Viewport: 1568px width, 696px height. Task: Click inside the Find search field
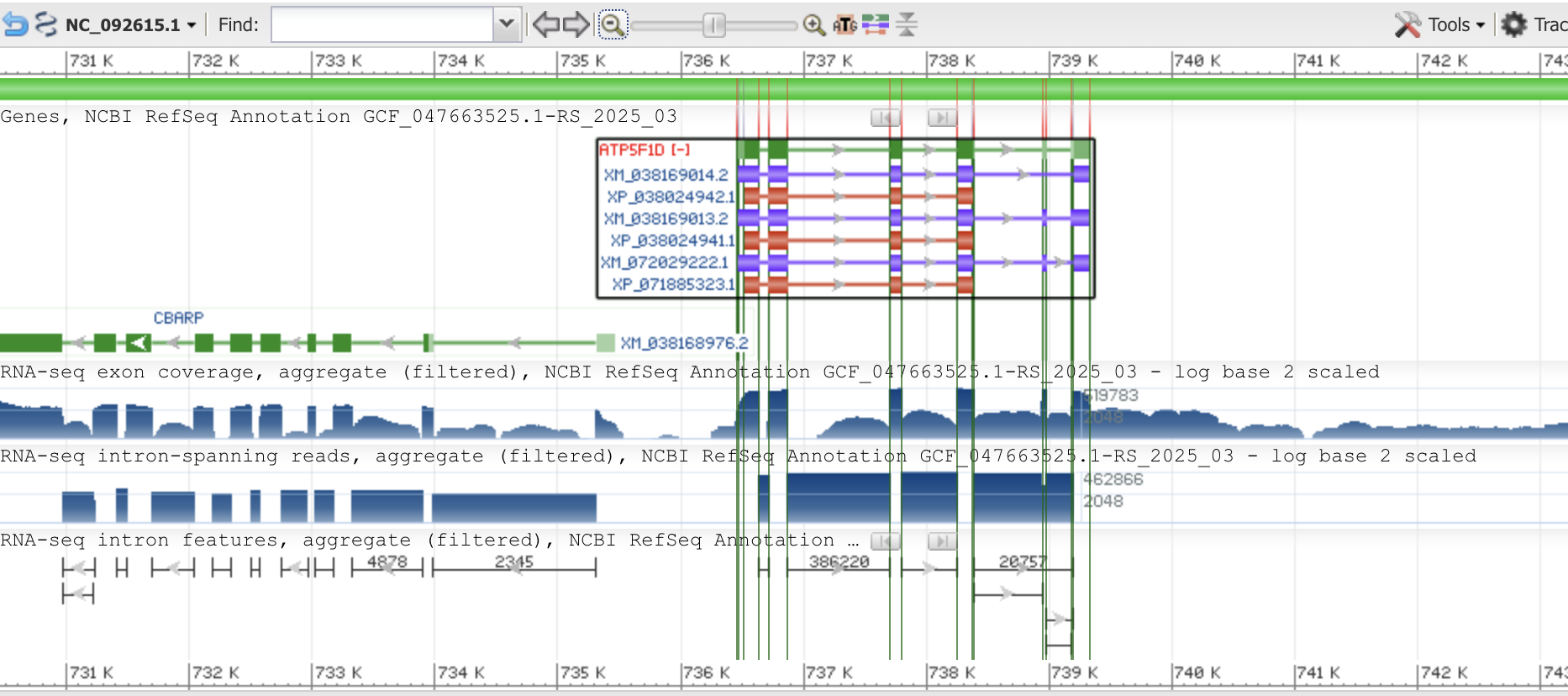pyautogui.click(x=382, y=24)
